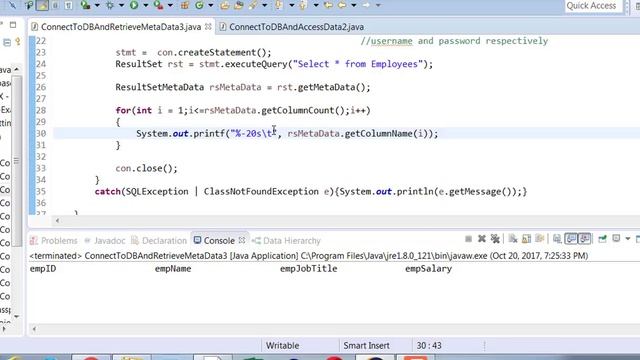
Task: Close the ConnectToDBAndRetrieveMetaData3.java tab
Action: [x=208, y=27]
